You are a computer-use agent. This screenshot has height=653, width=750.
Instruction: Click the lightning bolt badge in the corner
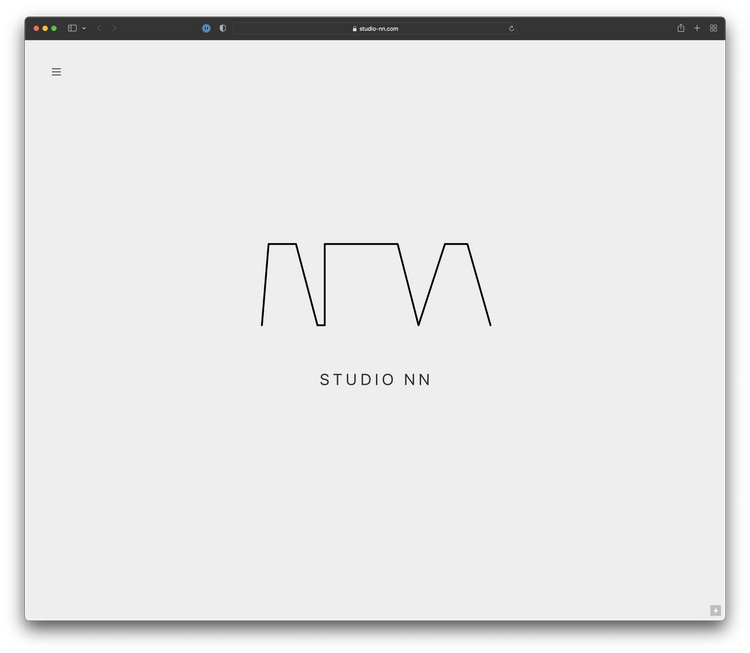point(715,610)
